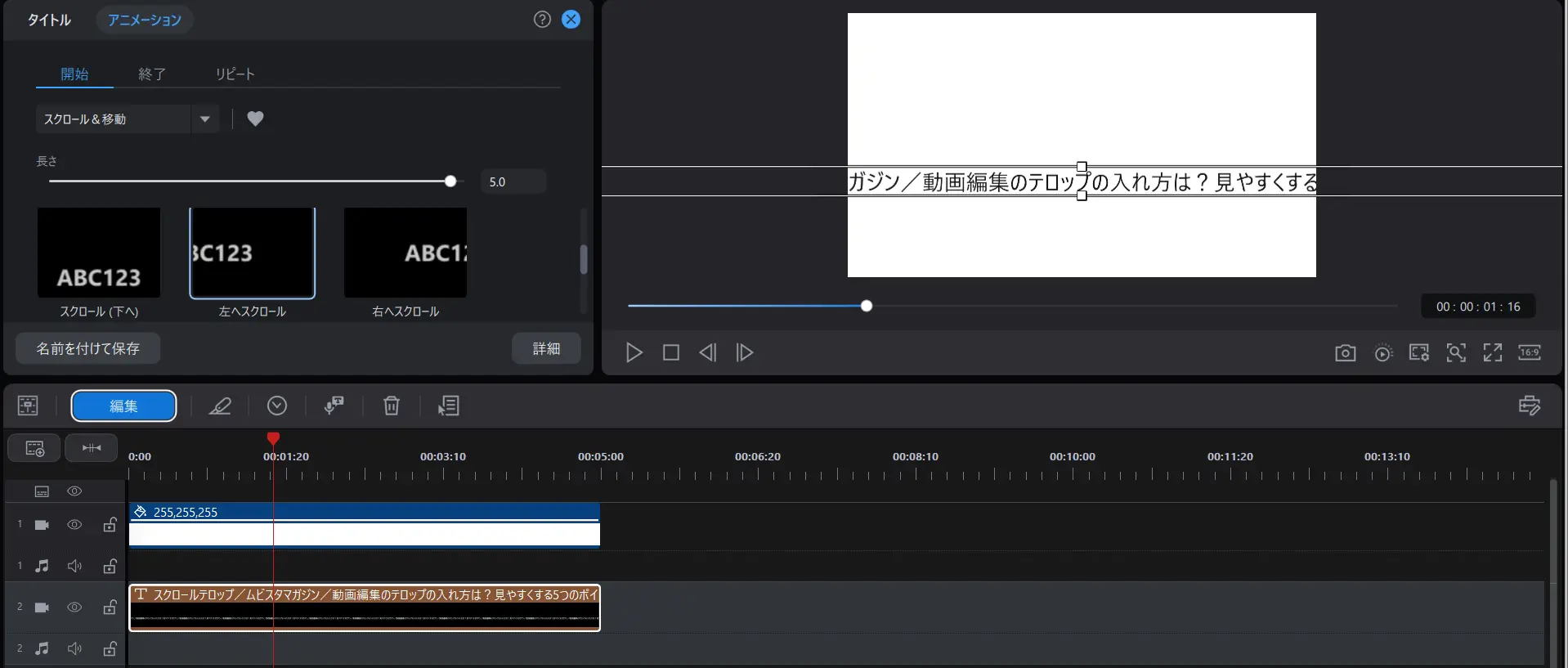
Task: Lock video track 2
Action: tap(110, 607)
